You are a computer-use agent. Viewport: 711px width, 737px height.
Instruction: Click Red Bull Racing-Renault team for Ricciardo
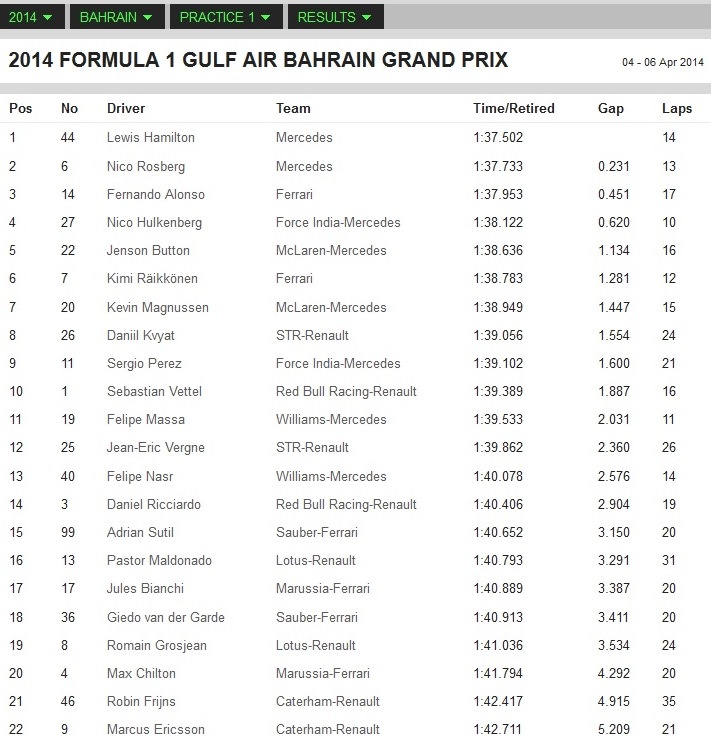346,504
